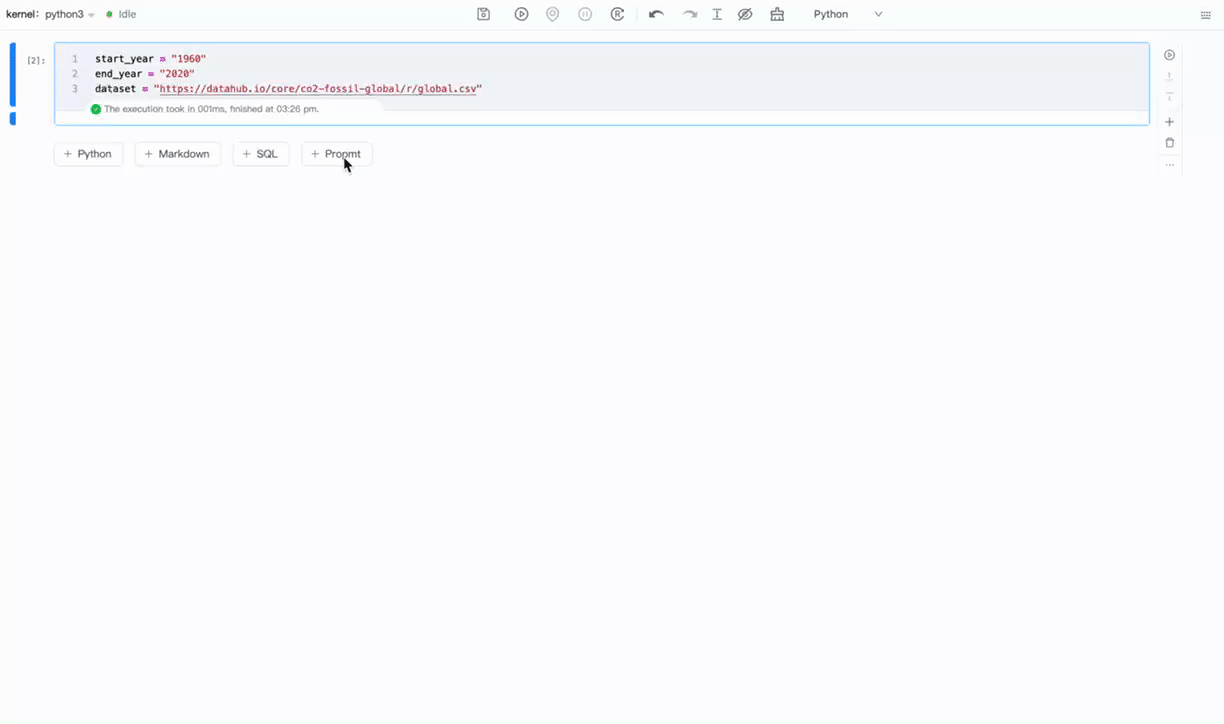Add a new SQL cell
The height and width of the screenshot is (724, 1224).
point(261,154)
